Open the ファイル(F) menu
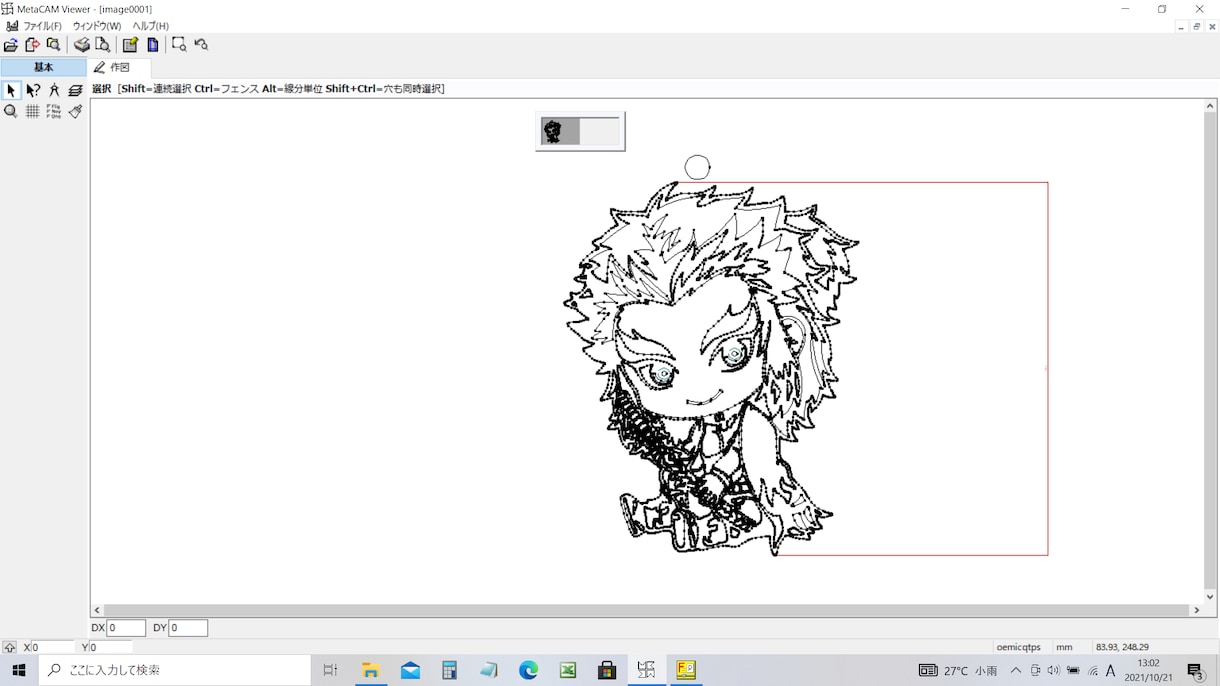Image resolution: width=1220 pixels, height=686 pixels. 42,26
